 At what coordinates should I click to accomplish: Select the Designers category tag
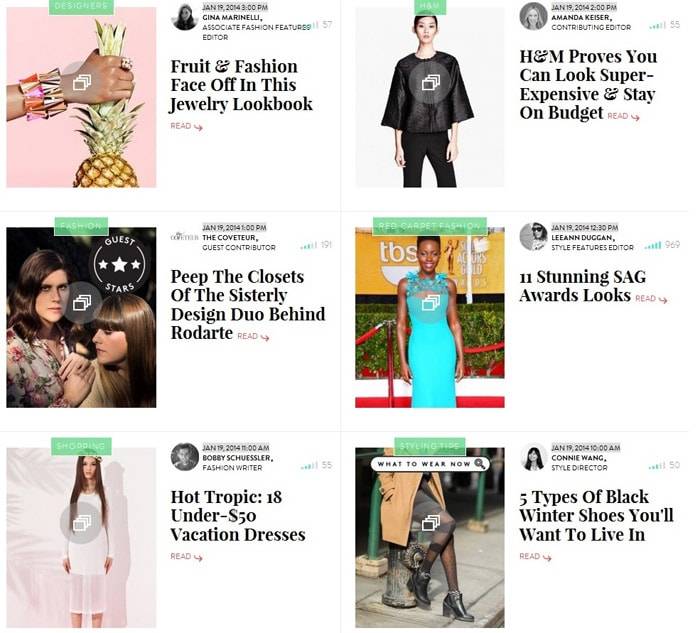point(81,7)
